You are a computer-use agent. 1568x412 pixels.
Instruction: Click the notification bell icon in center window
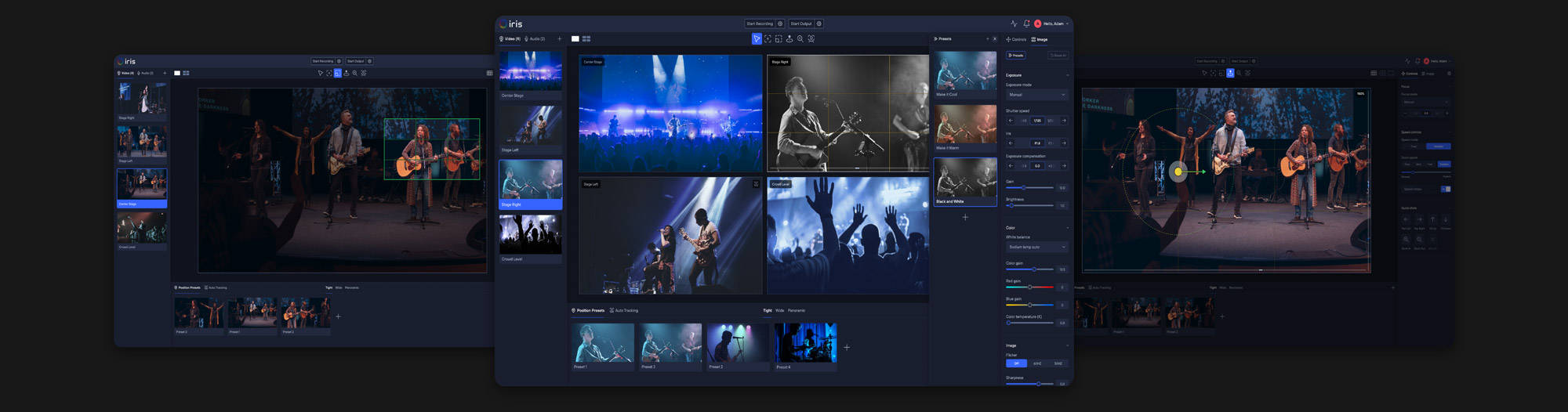click(1026, 23)
